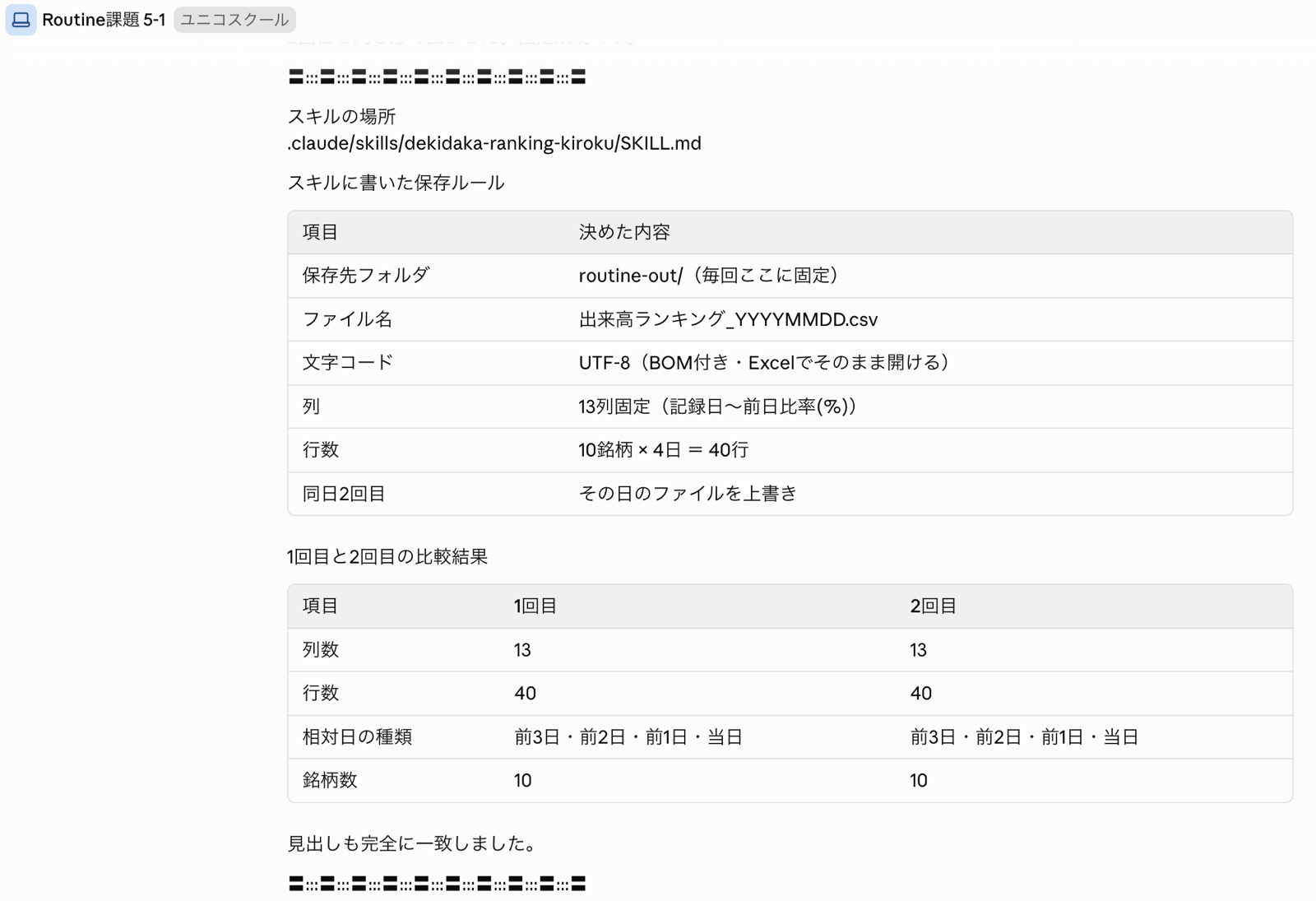Click the 1回目 value 40 in 行数 row
This screenshot has width=1316, height=901.
pos(525,694)
